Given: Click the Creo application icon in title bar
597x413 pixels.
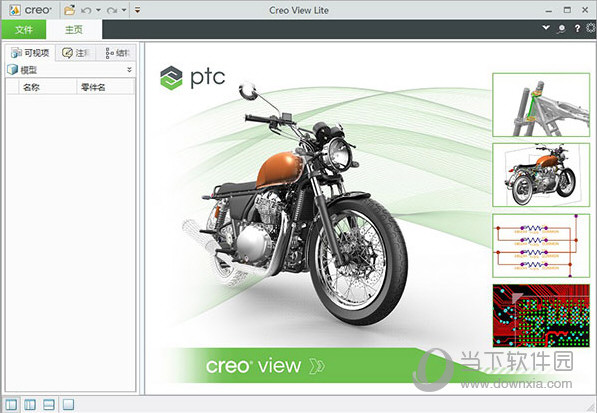Looking at the screenshot, I should 14,10.
